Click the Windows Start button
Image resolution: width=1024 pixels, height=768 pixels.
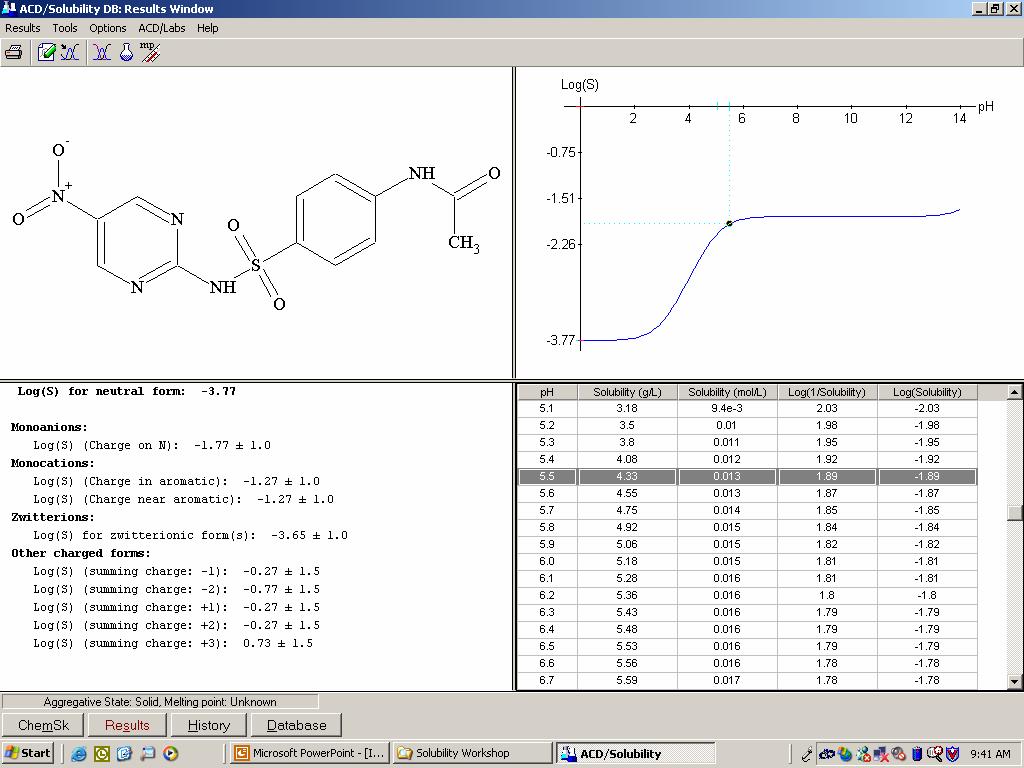point(27,753)
